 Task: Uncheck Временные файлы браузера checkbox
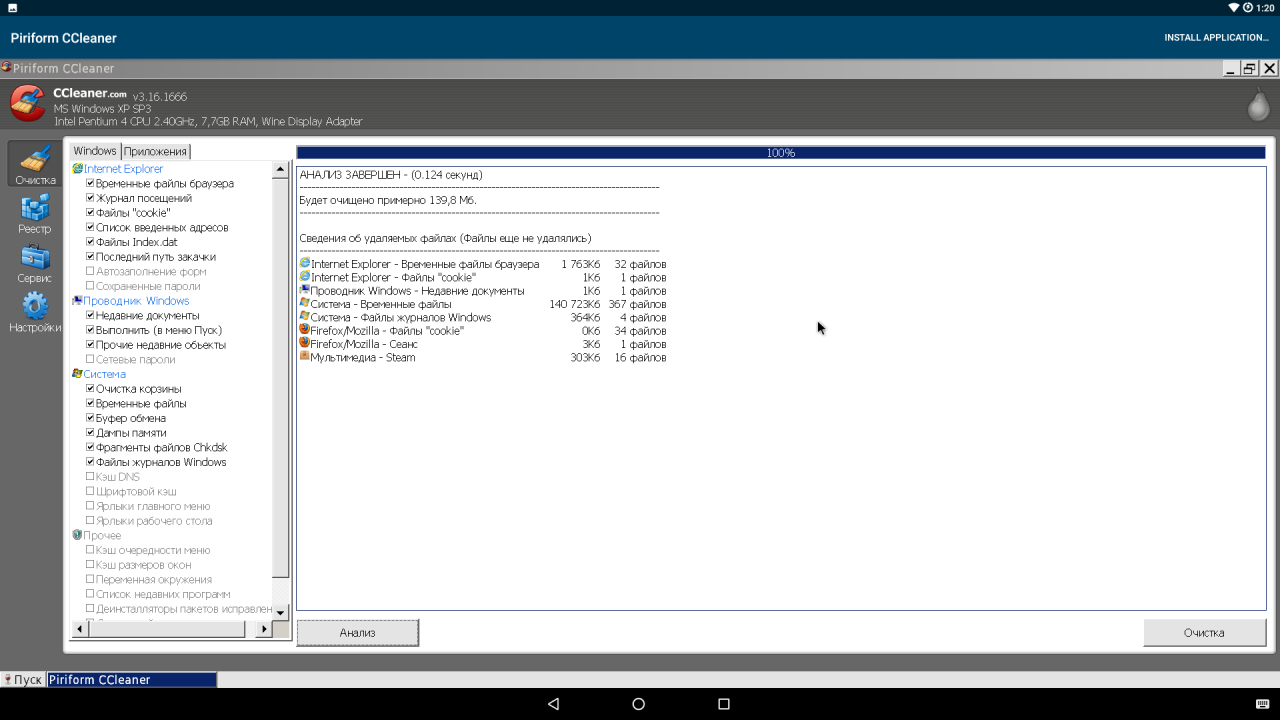[x=90, y=183]
